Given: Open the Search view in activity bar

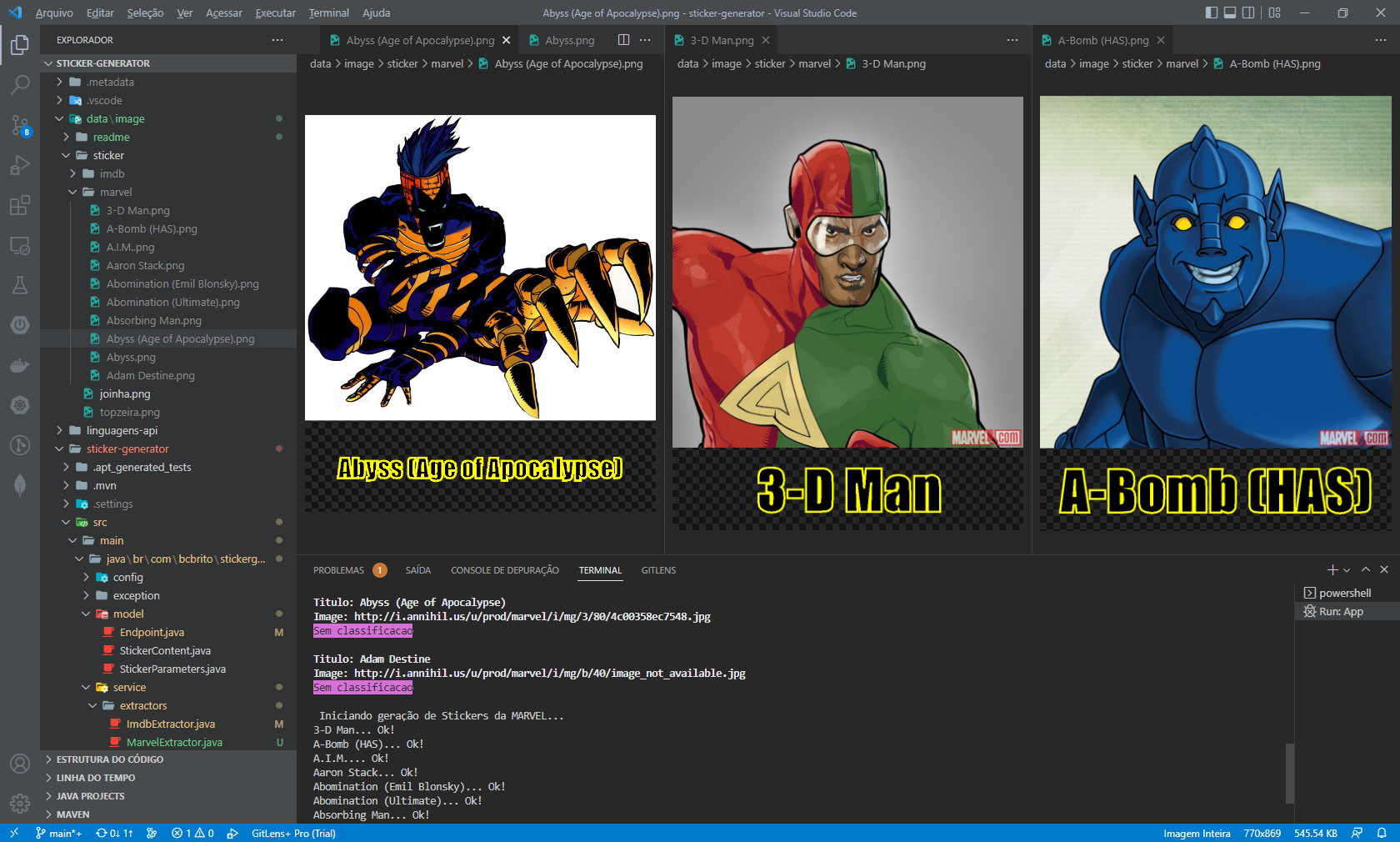Looking at the screenshot, I should click(x=20, y=85).
